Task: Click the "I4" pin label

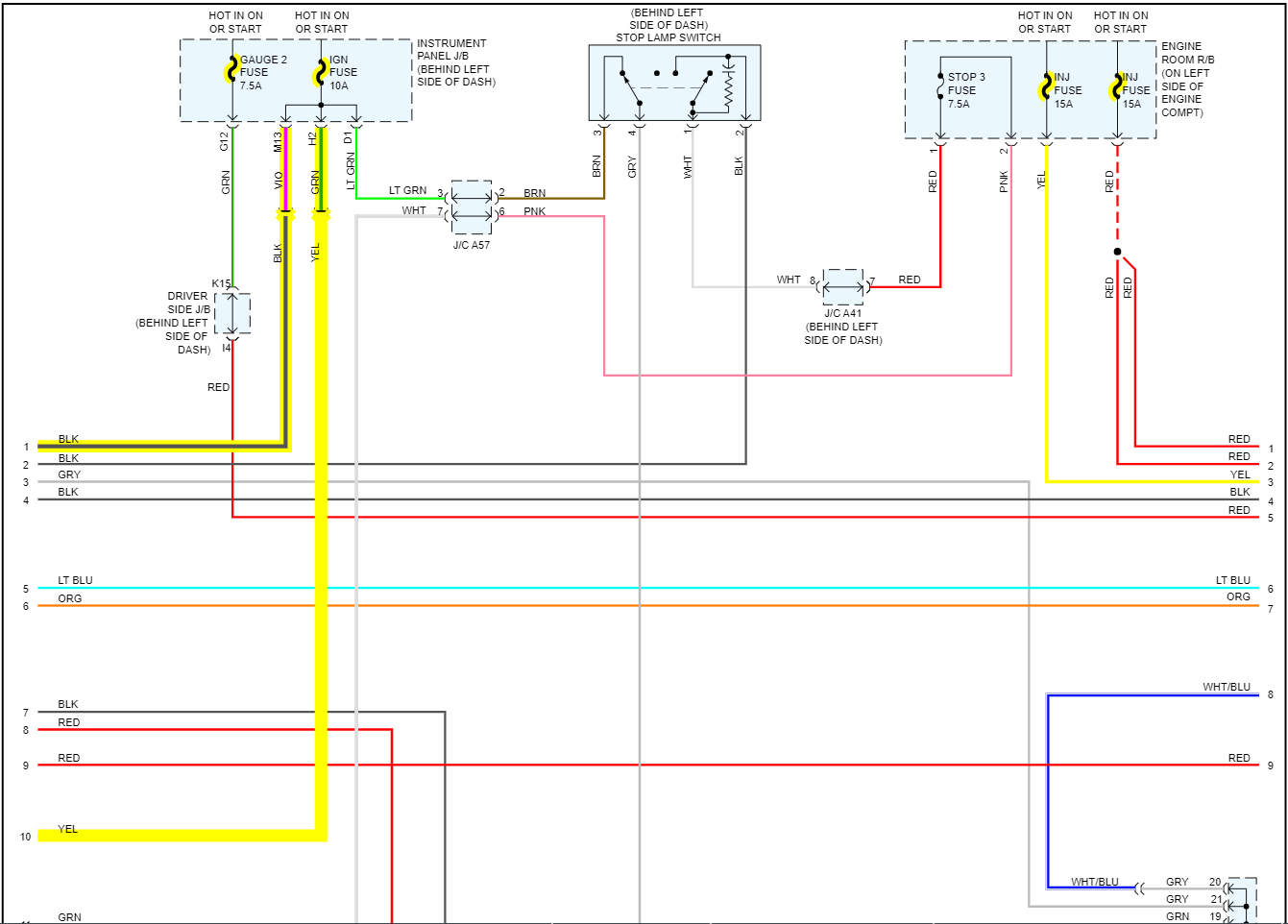Action: click(x=227, y=348)
